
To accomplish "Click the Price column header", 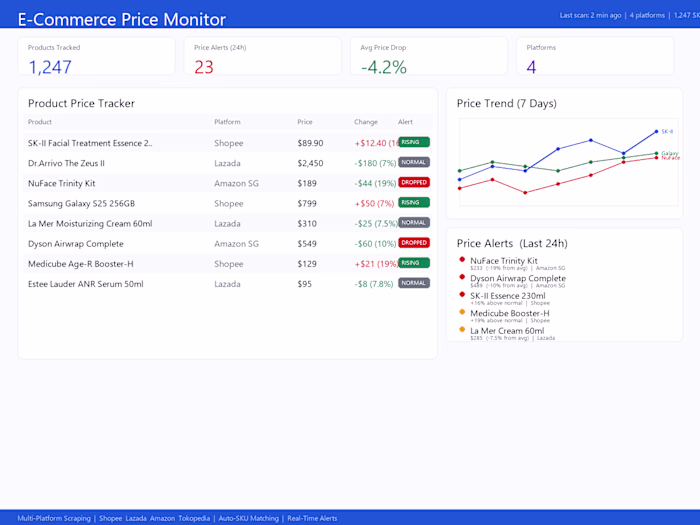I will 305,122.
